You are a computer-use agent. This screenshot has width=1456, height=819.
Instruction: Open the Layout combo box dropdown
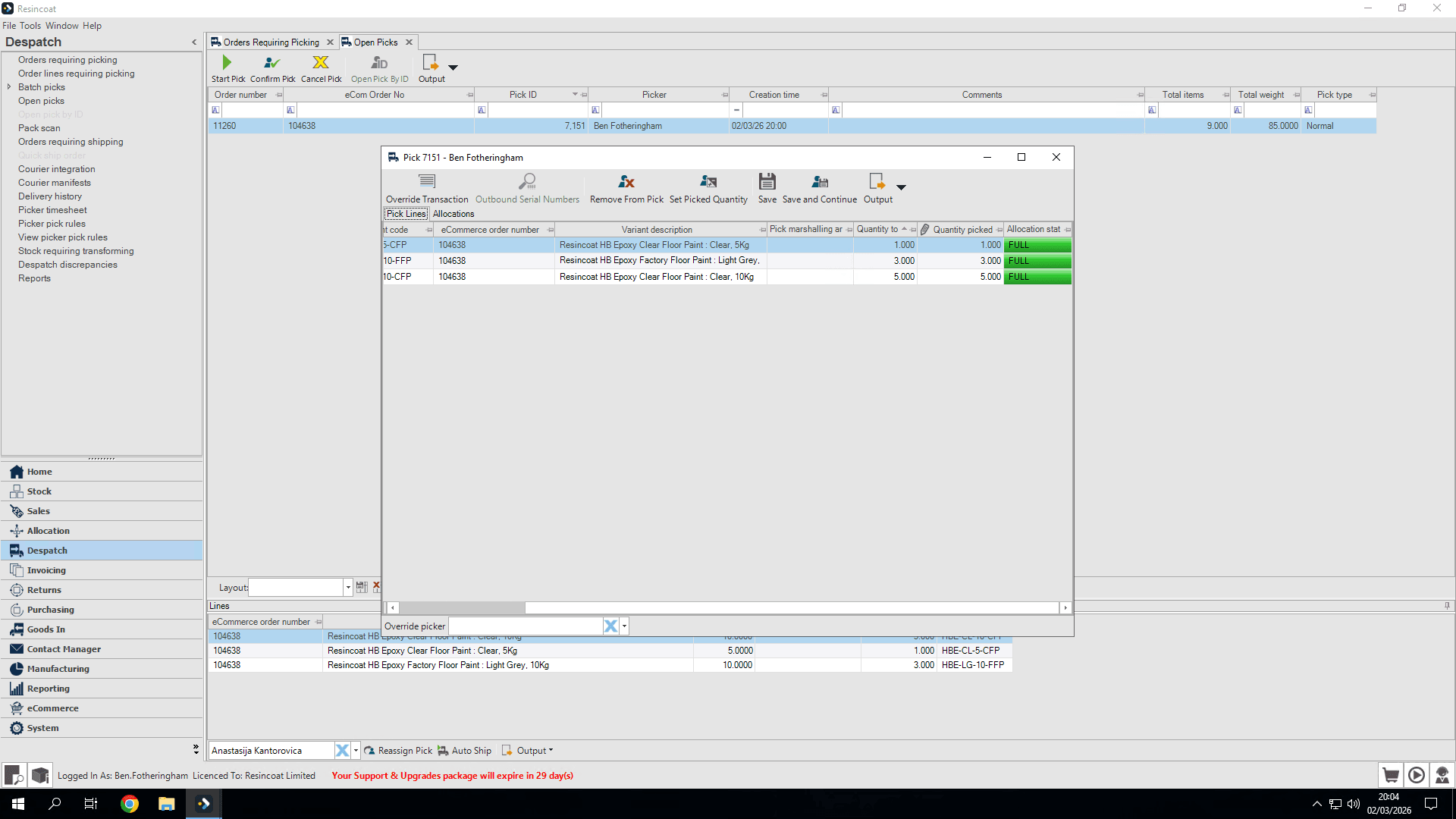tap(348, 588)
